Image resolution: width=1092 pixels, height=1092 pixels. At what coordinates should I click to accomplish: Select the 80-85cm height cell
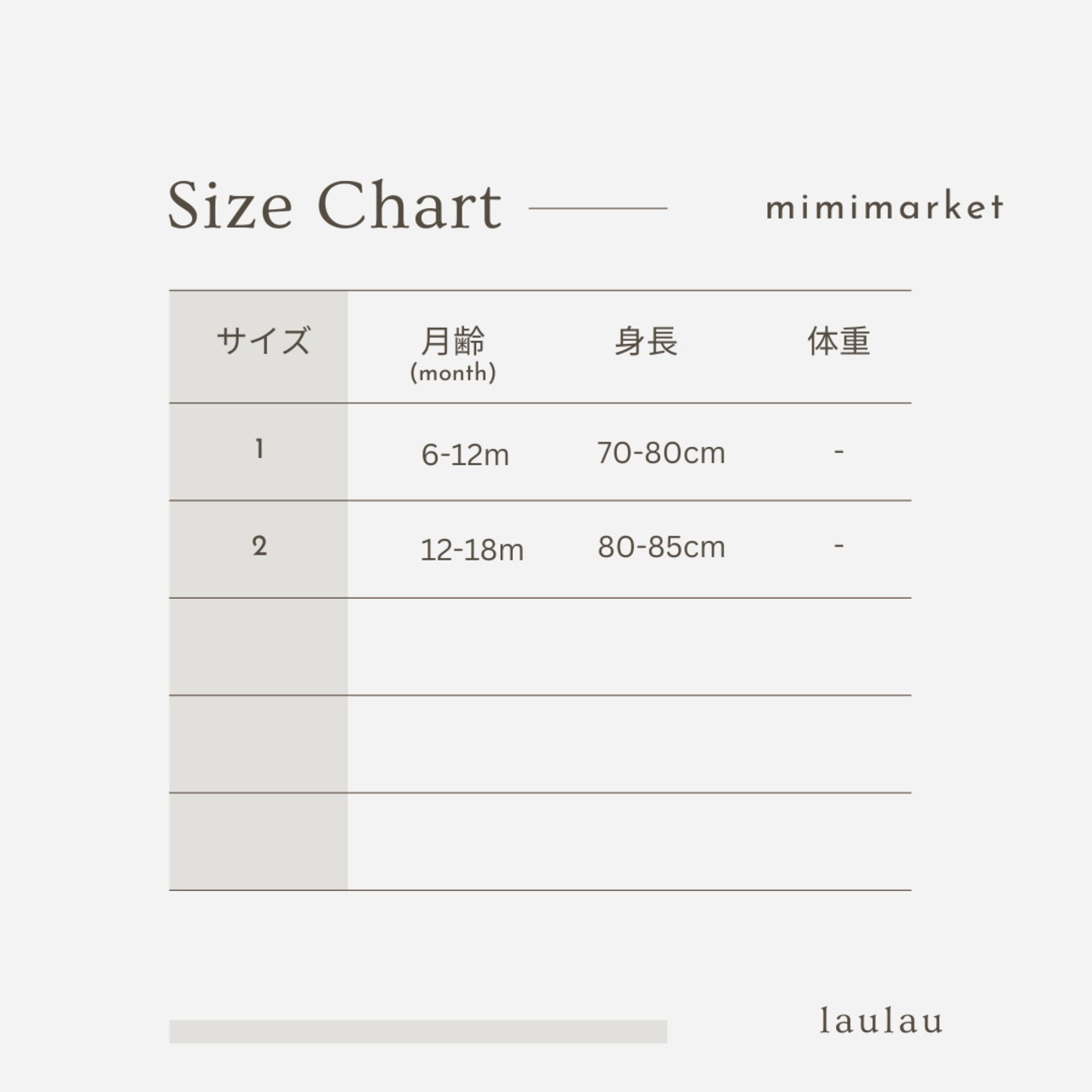(661, 547)
